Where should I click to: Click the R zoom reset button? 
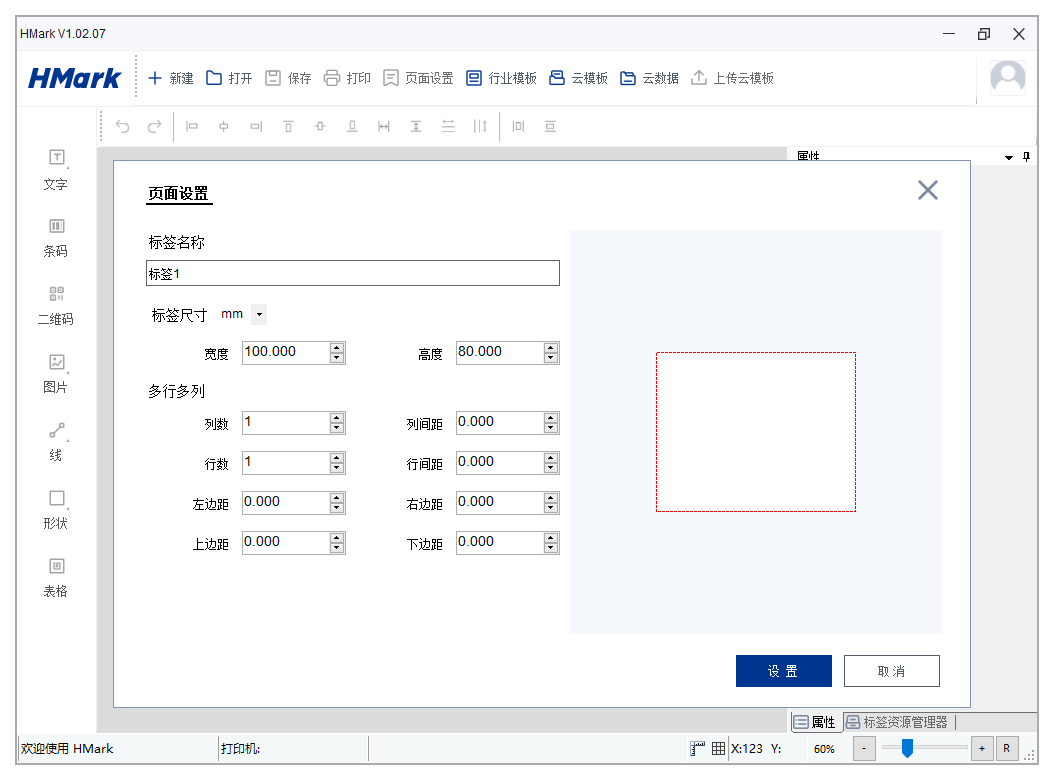click(x=1007, y=748)
